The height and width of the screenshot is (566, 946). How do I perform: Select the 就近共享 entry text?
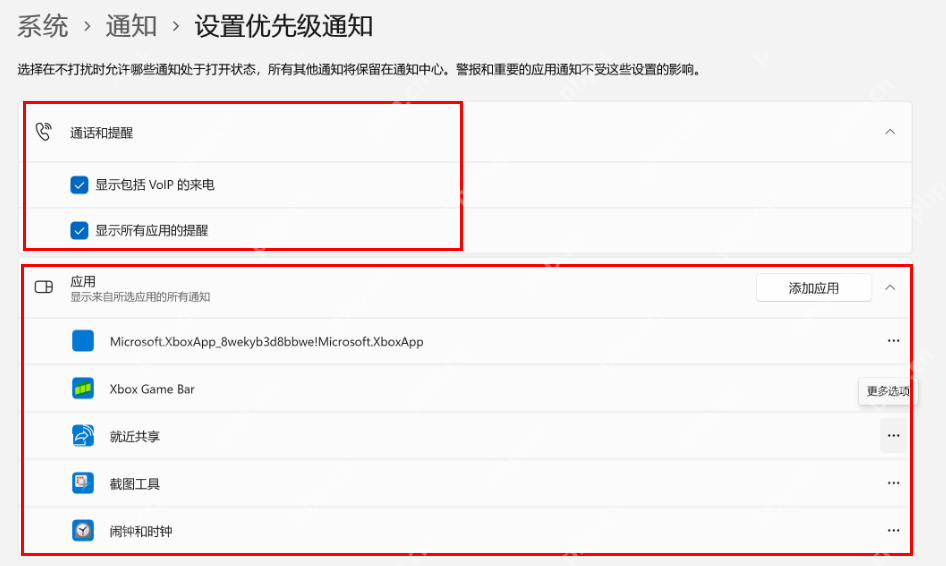coord(135,436)
